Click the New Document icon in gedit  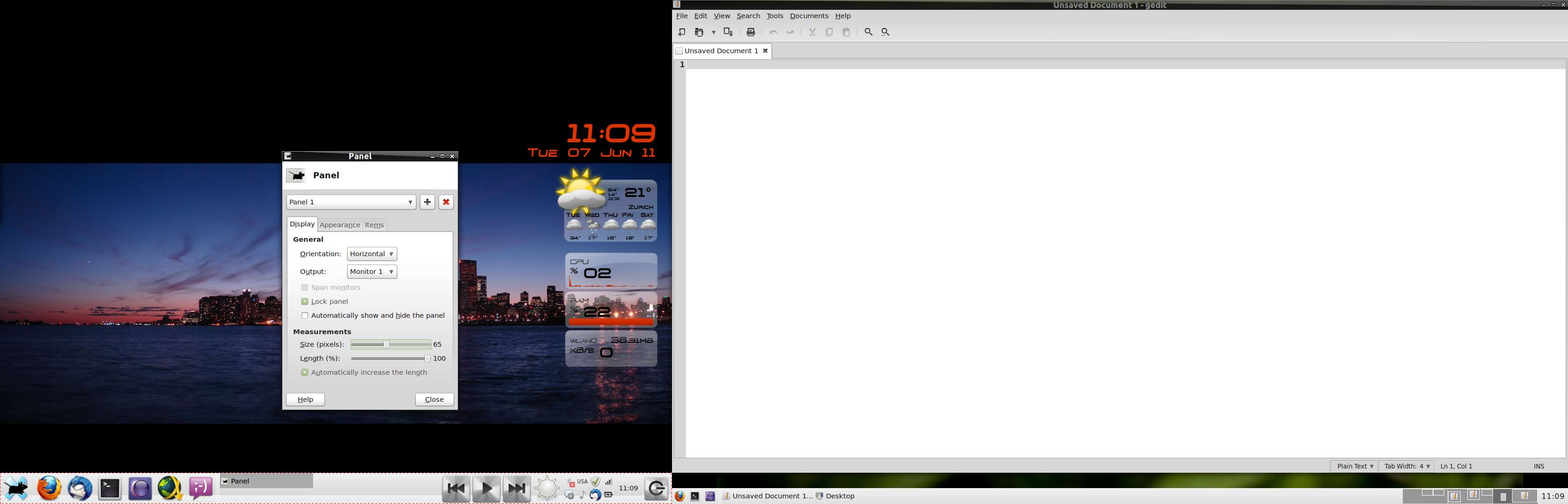(682, 32)
